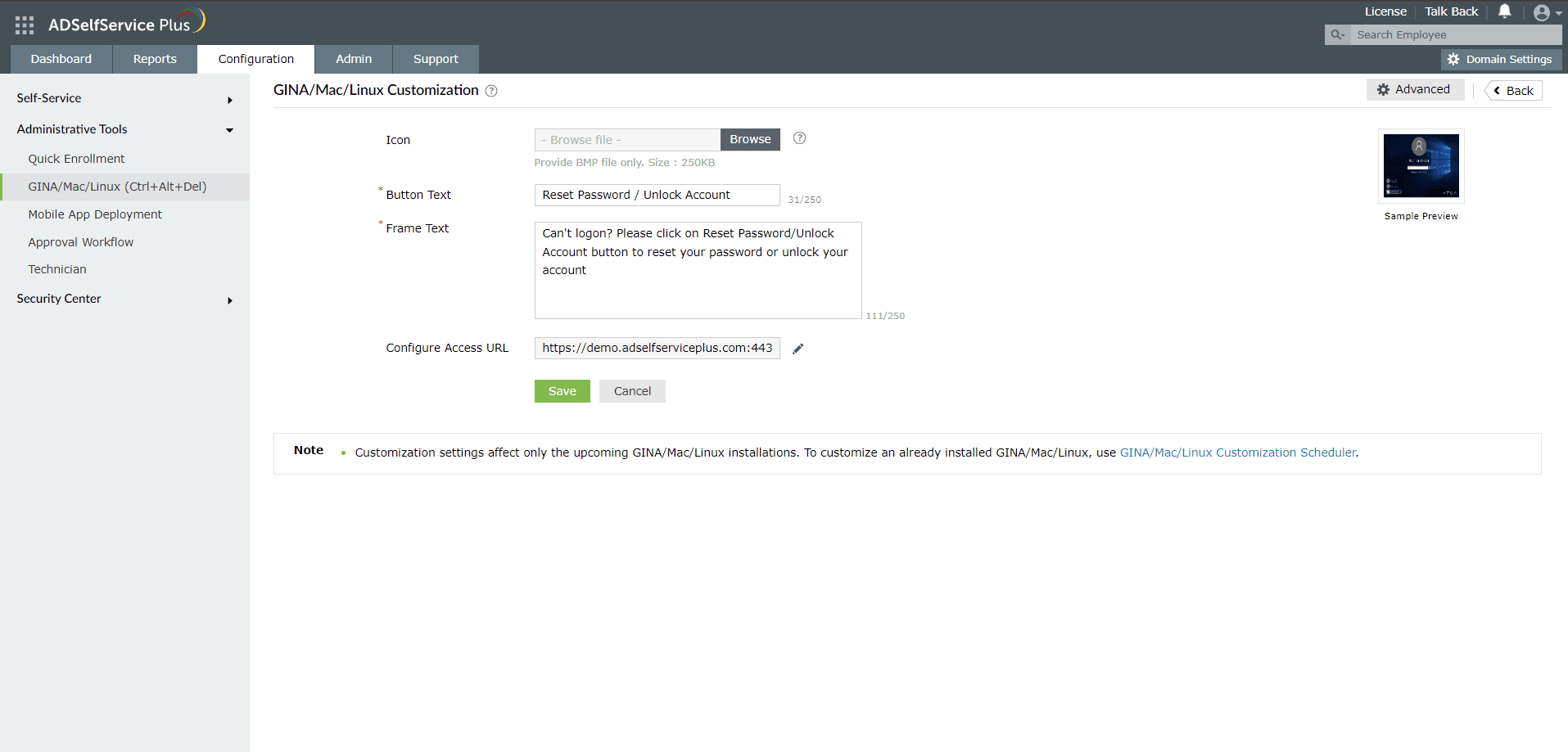Click the GINA/Mac/Linux Customization page heading
Screen dimensions: 1568x752
pos(376,90)
